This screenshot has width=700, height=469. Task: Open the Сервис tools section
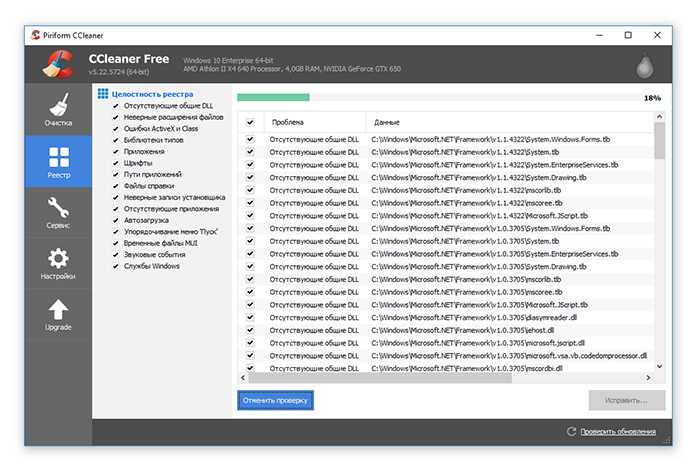(58, 213)
